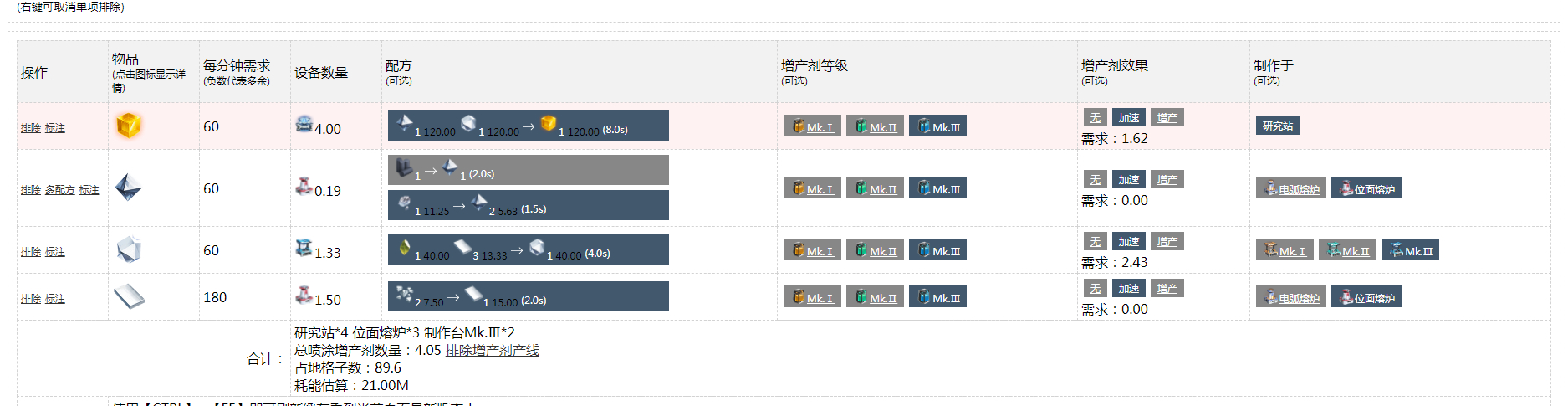Click the yellow matrix cube item icon
The height and width of the screenshot is (406, 1568).
point(128,126)
